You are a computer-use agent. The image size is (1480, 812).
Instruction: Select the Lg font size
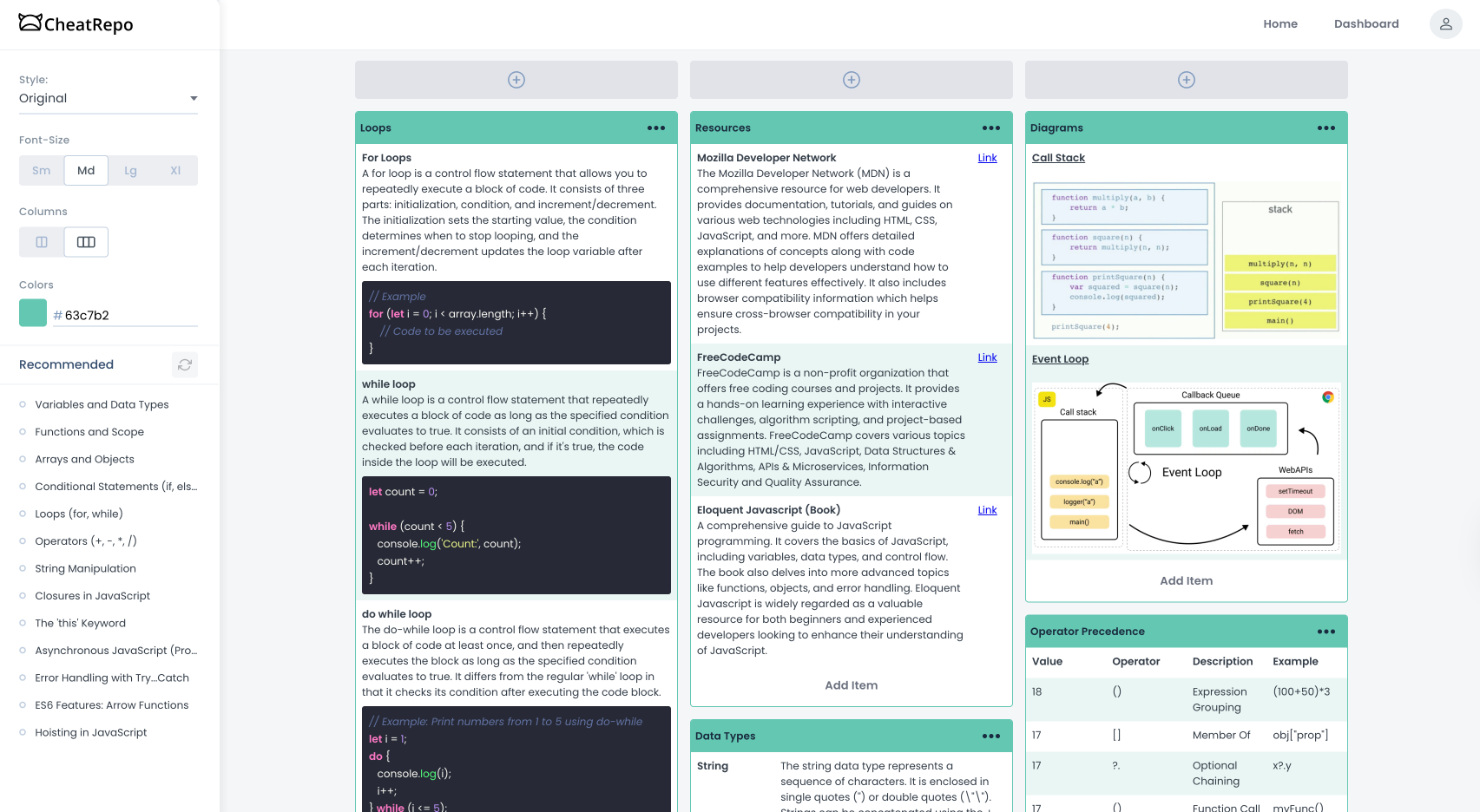[x=130, y=170]
